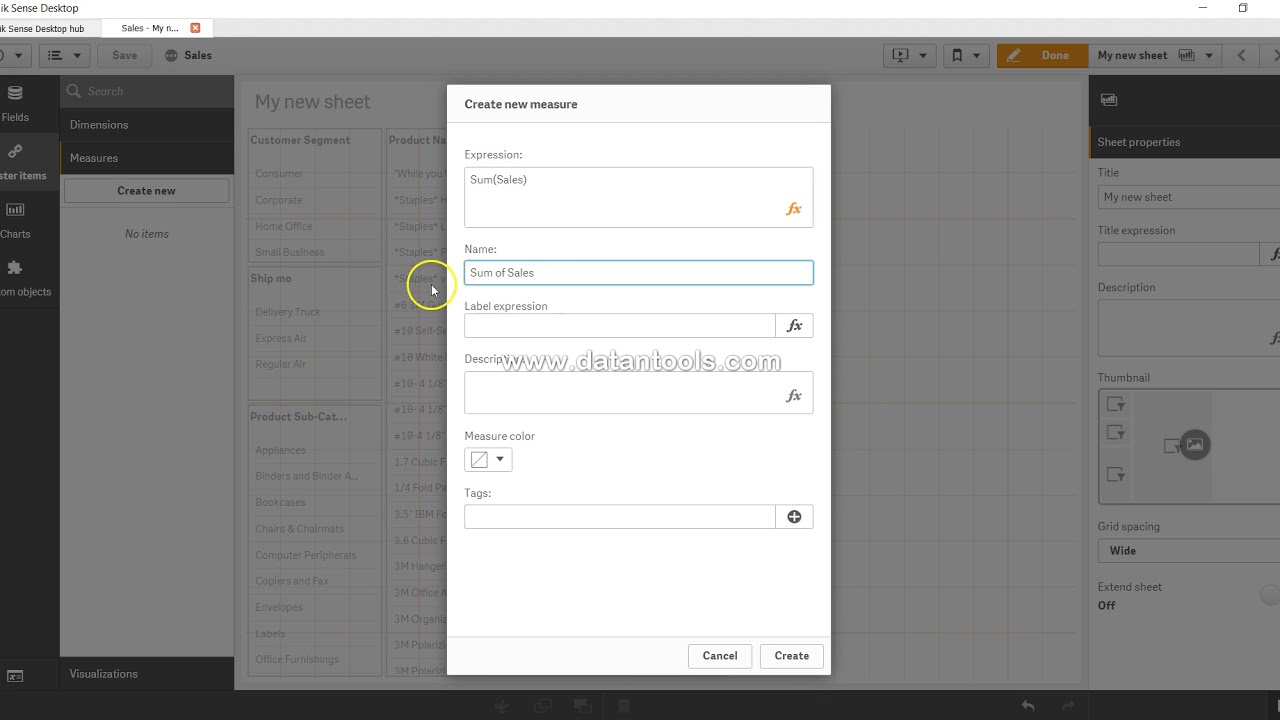The width and height of the screenshot is (1280, 720).
Task: Open the Storytelling presentation icon
Action: click(x=900, y=55)
